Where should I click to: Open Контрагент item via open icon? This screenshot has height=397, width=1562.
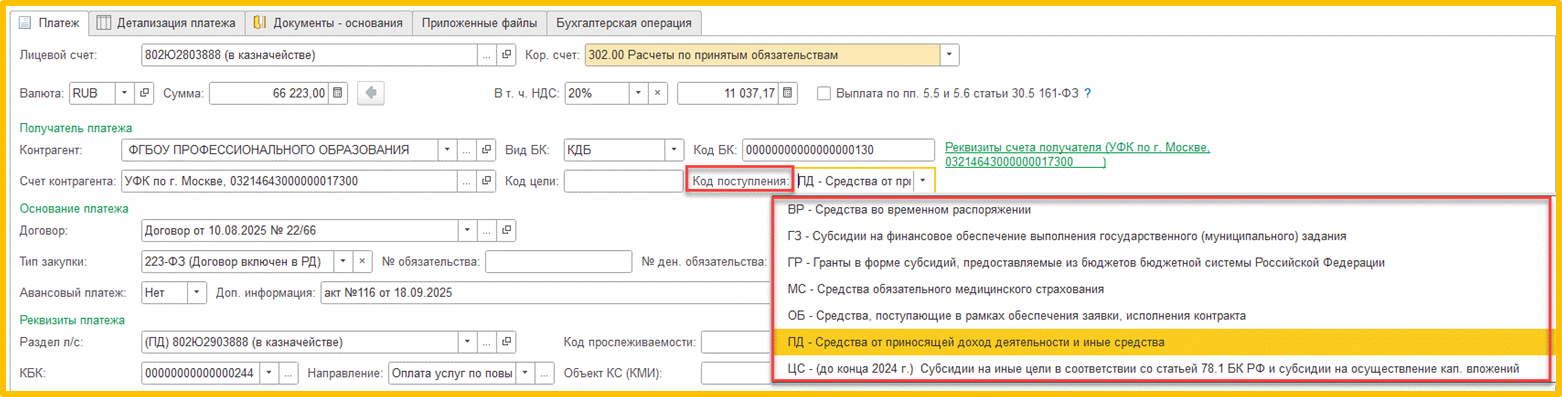coord(487,150)
